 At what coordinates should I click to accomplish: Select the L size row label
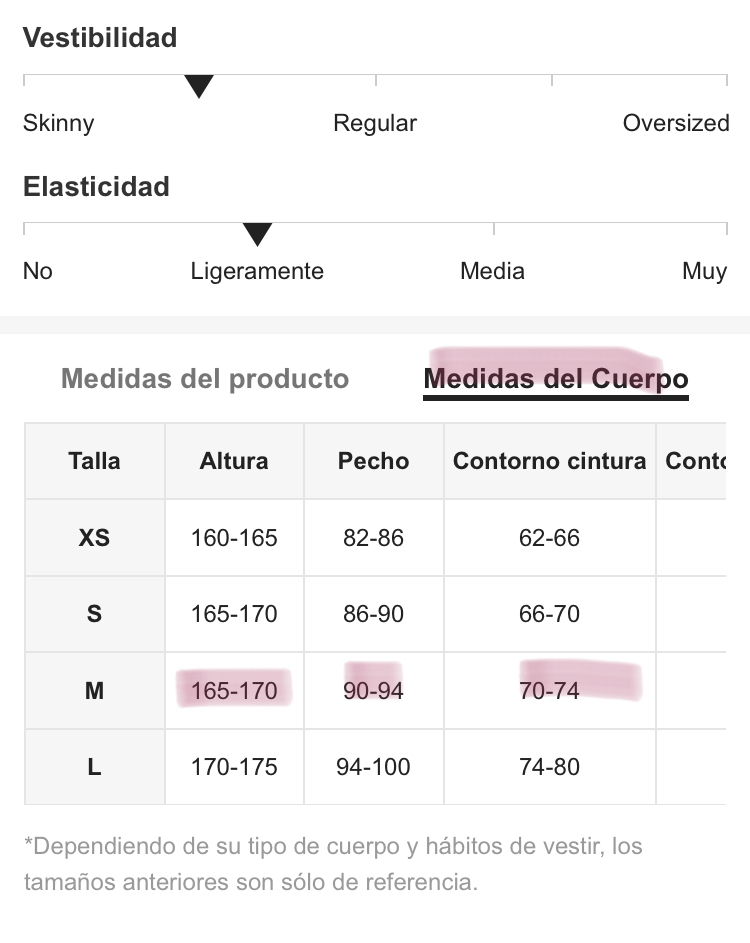(x=94, y=767)
